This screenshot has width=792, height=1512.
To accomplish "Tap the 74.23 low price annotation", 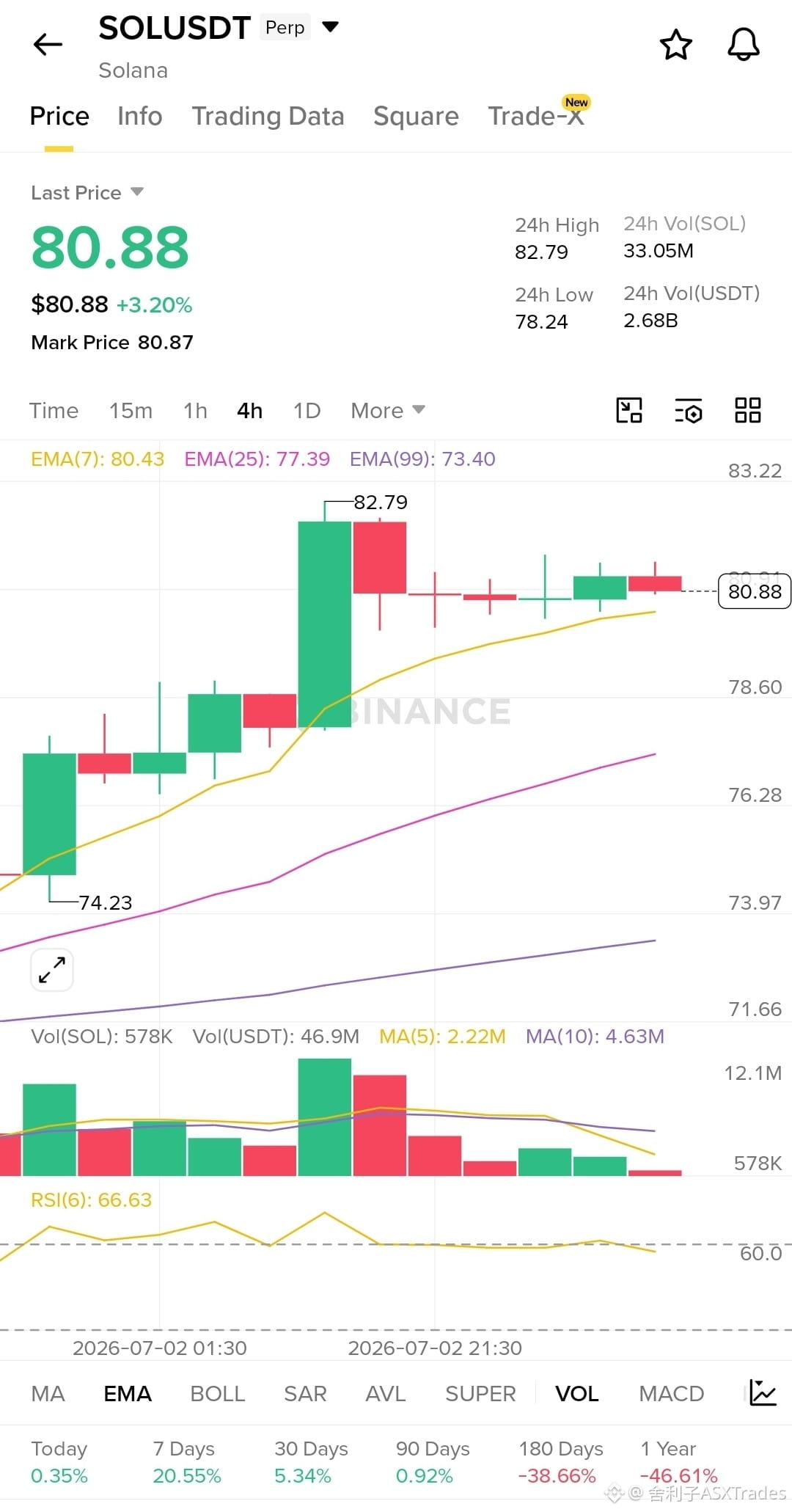I will tap(106, 902).
